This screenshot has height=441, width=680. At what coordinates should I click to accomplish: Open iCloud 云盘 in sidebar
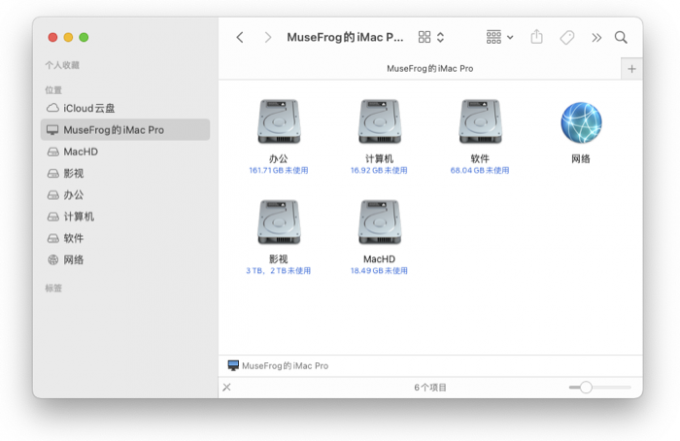(125, 108)
